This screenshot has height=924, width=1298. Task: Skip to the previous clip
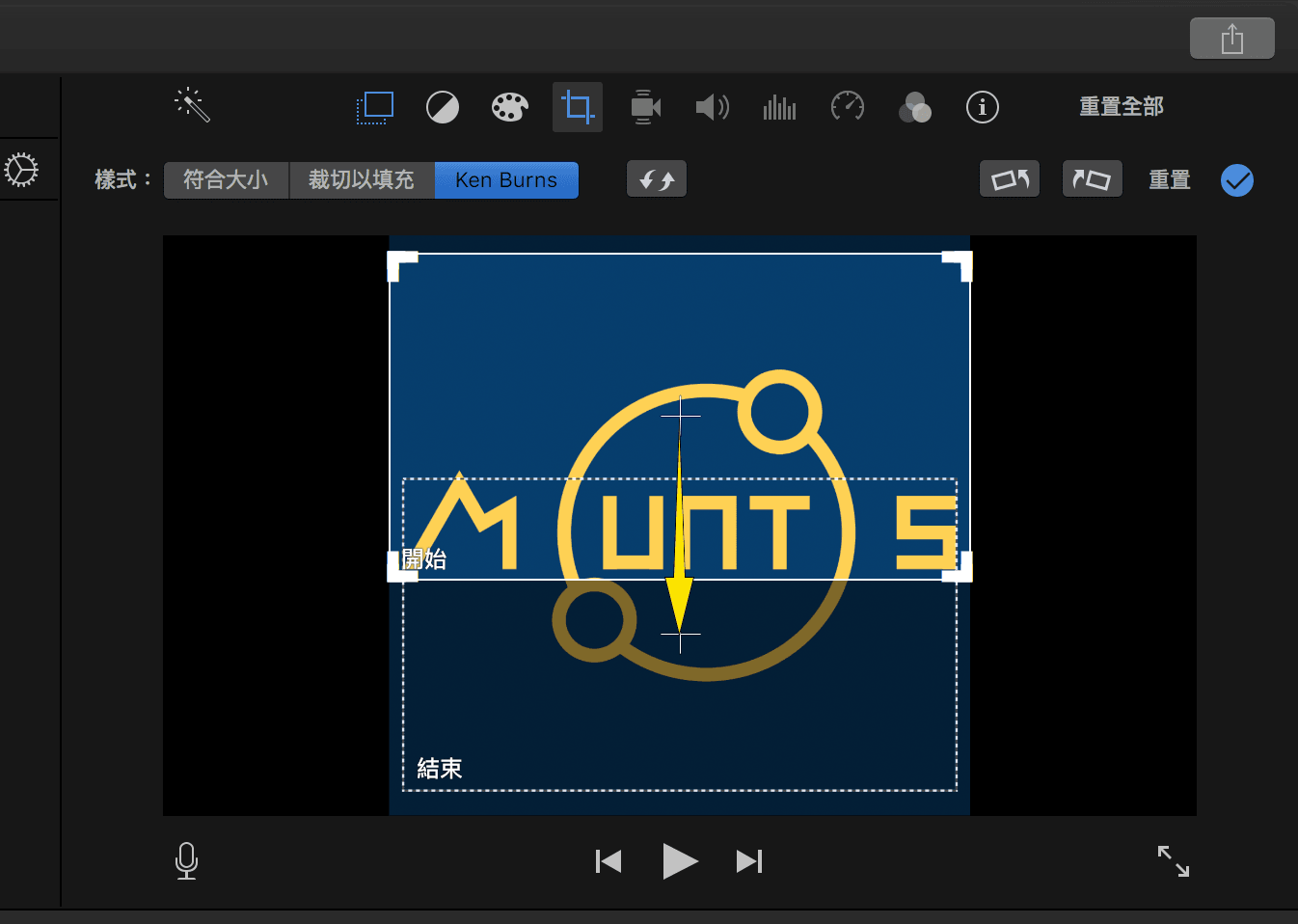click(608, 860)
